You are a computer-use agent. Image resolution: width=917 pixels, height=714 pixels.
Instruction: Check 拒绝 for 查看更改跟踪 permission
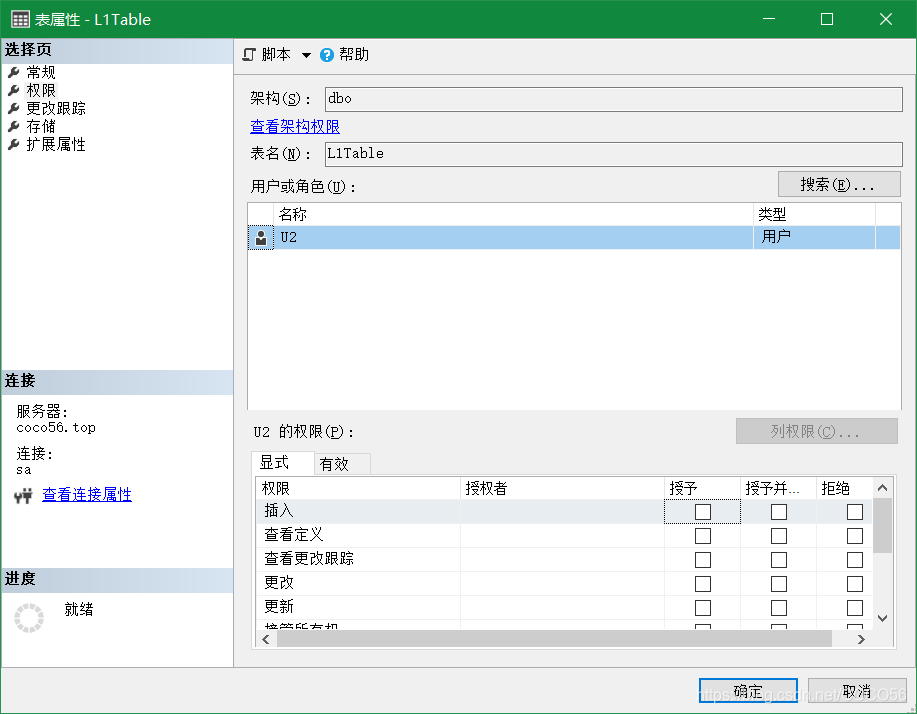click(x=854, y=560)
